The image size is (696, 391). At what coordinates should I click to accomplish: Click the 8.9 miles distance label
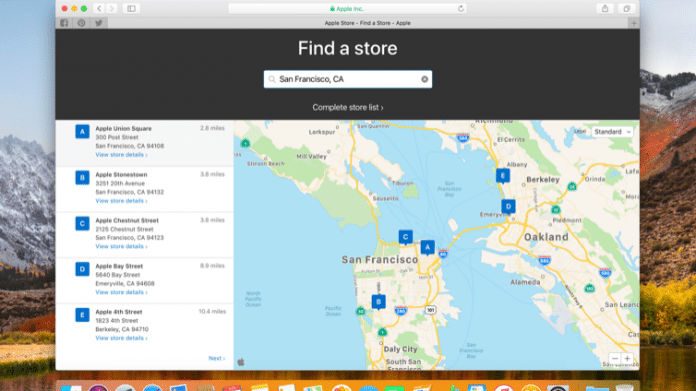[212, 266]
